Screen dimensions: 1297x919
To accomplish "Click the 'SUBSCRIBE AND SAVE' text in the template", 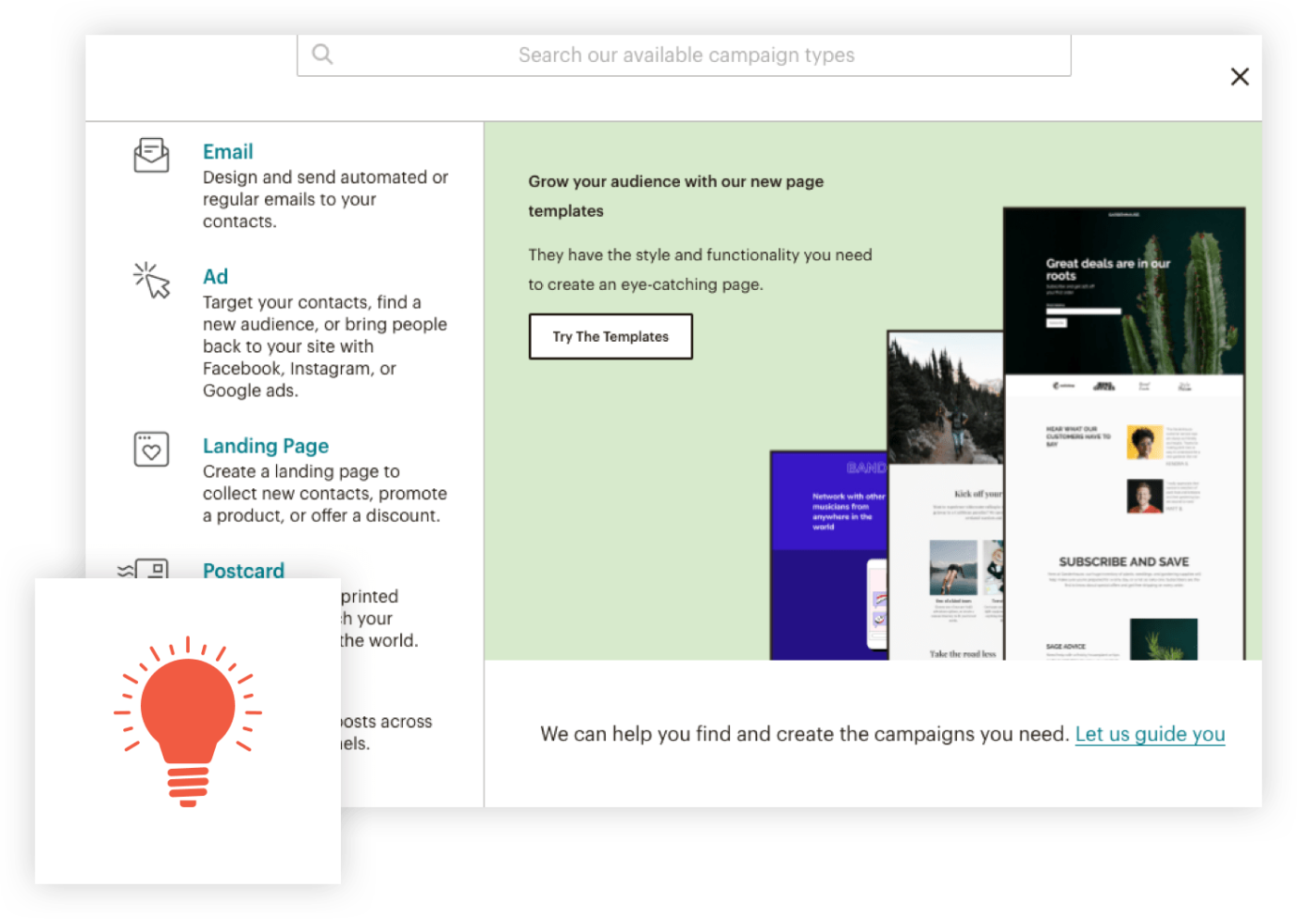I will [1124, 562].
